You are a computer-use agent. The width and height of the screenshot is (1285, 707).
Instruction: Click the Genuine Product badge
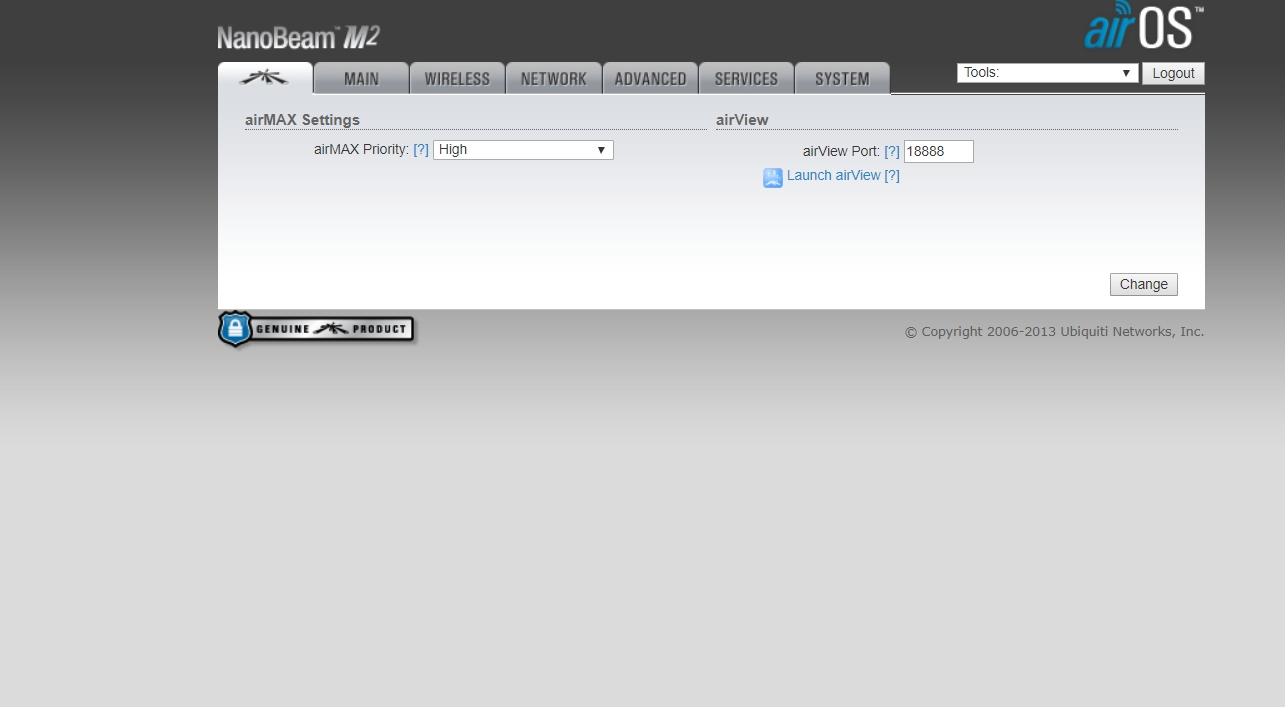pyautogui.click(x=316, y=329)
